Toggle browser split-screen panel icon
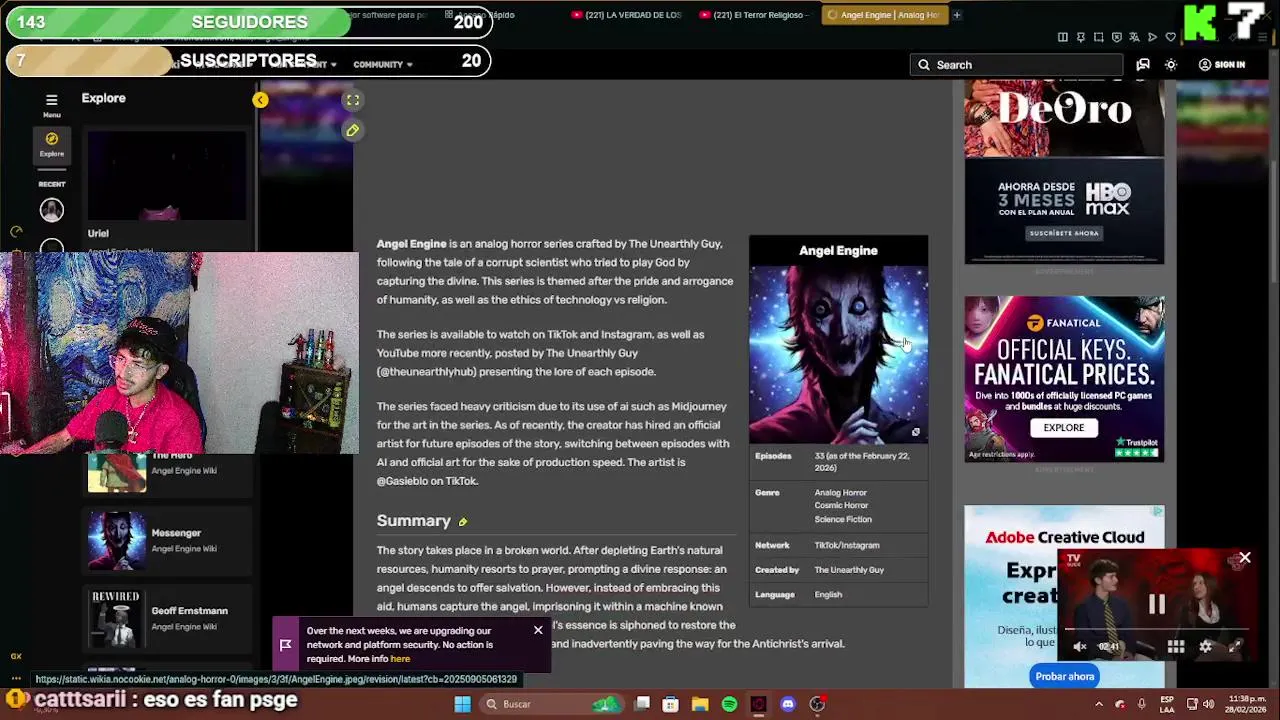This screenshot has width=1280, height=720. pos(1062,37)
